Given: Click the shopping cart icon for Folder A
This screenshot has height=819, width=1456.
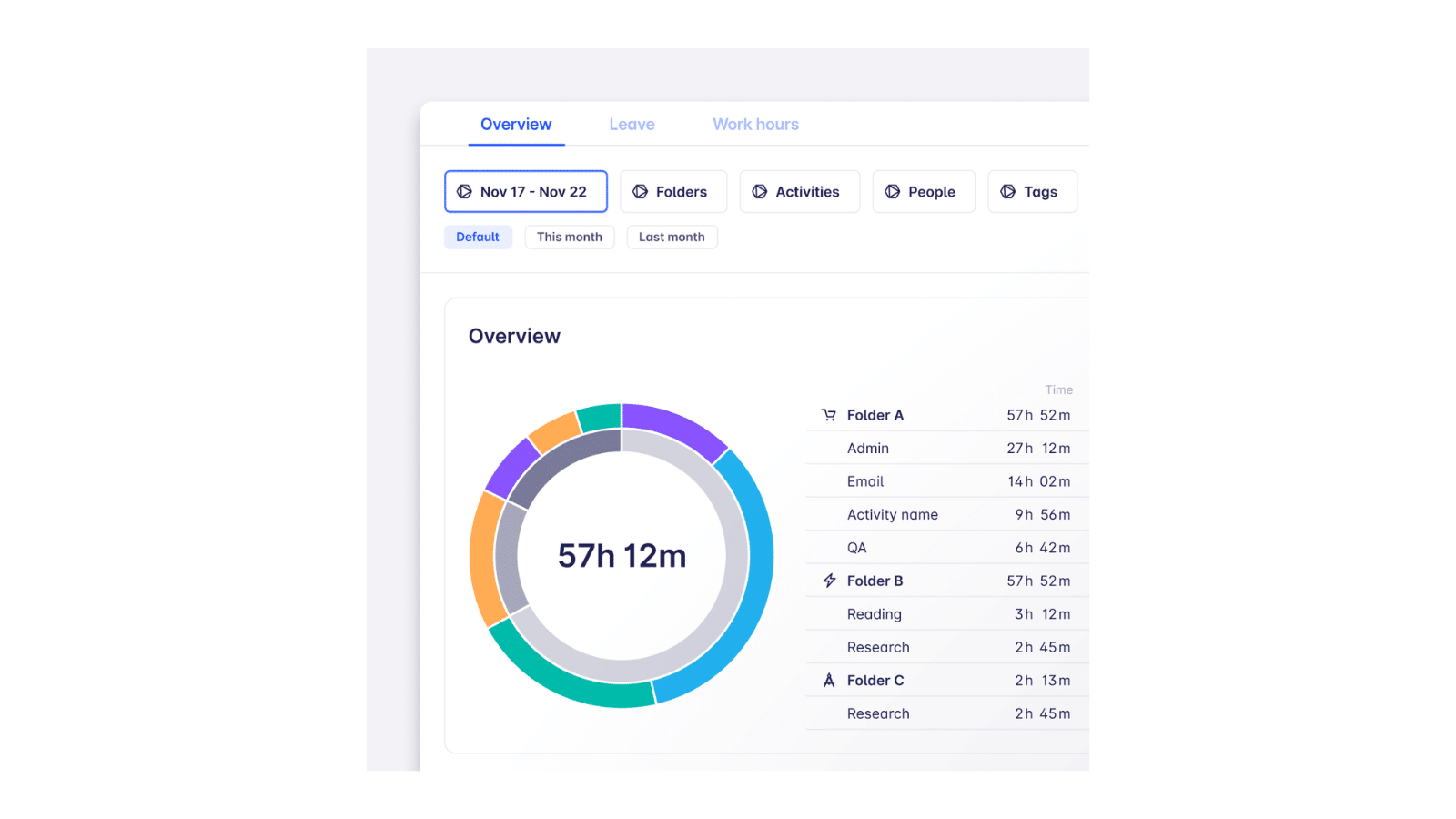Looking at the screenshot, I should tap(828, 415).
